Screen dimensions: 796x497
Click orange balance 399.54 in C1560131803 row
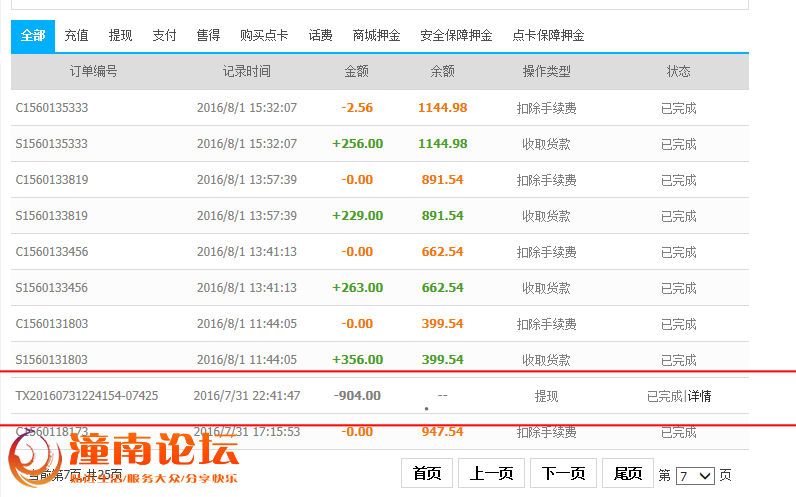[x=443, y=324]
